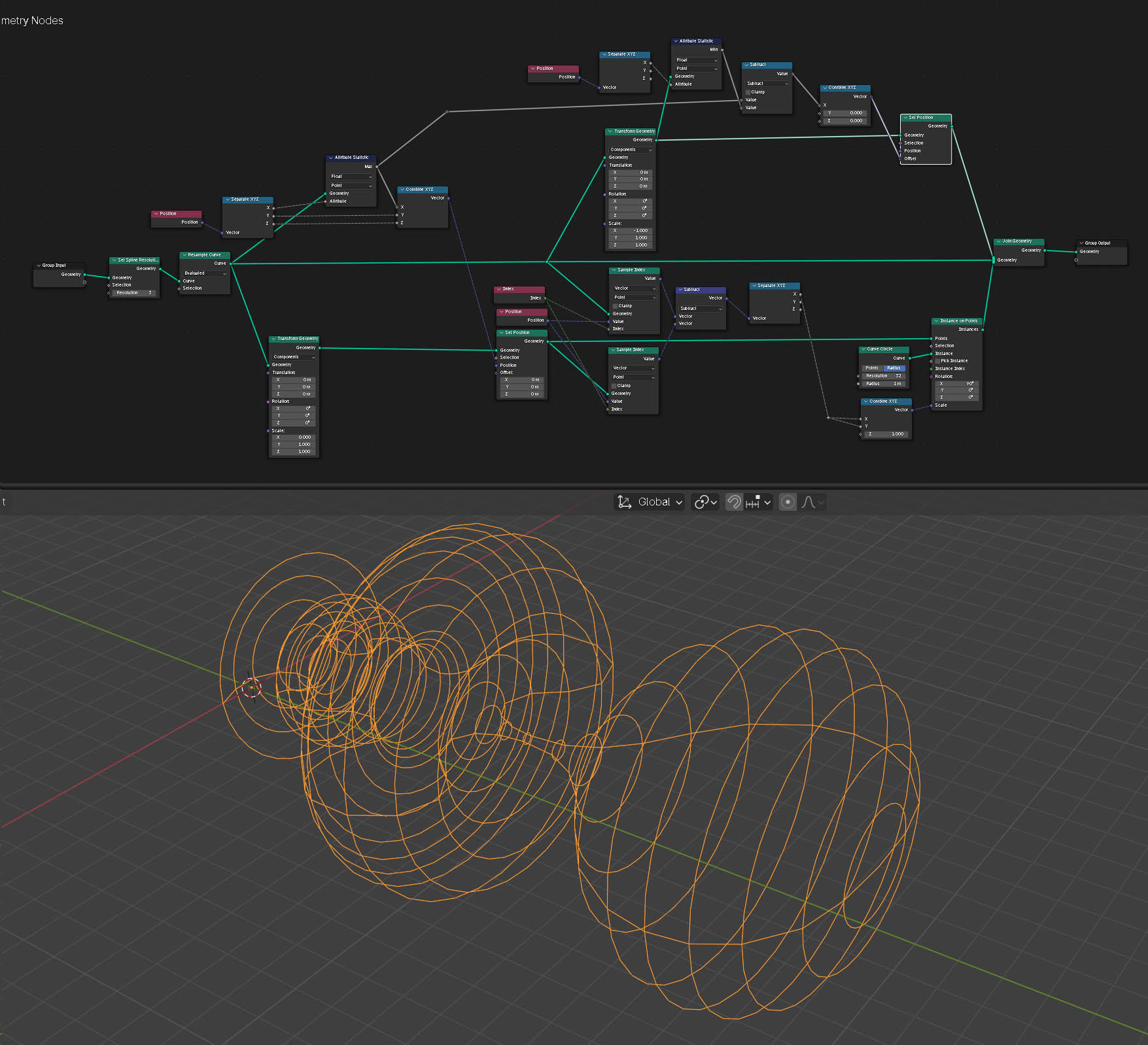
Task: Click Resolution 32 field in Curve Circle
Action: coord(884,376)
